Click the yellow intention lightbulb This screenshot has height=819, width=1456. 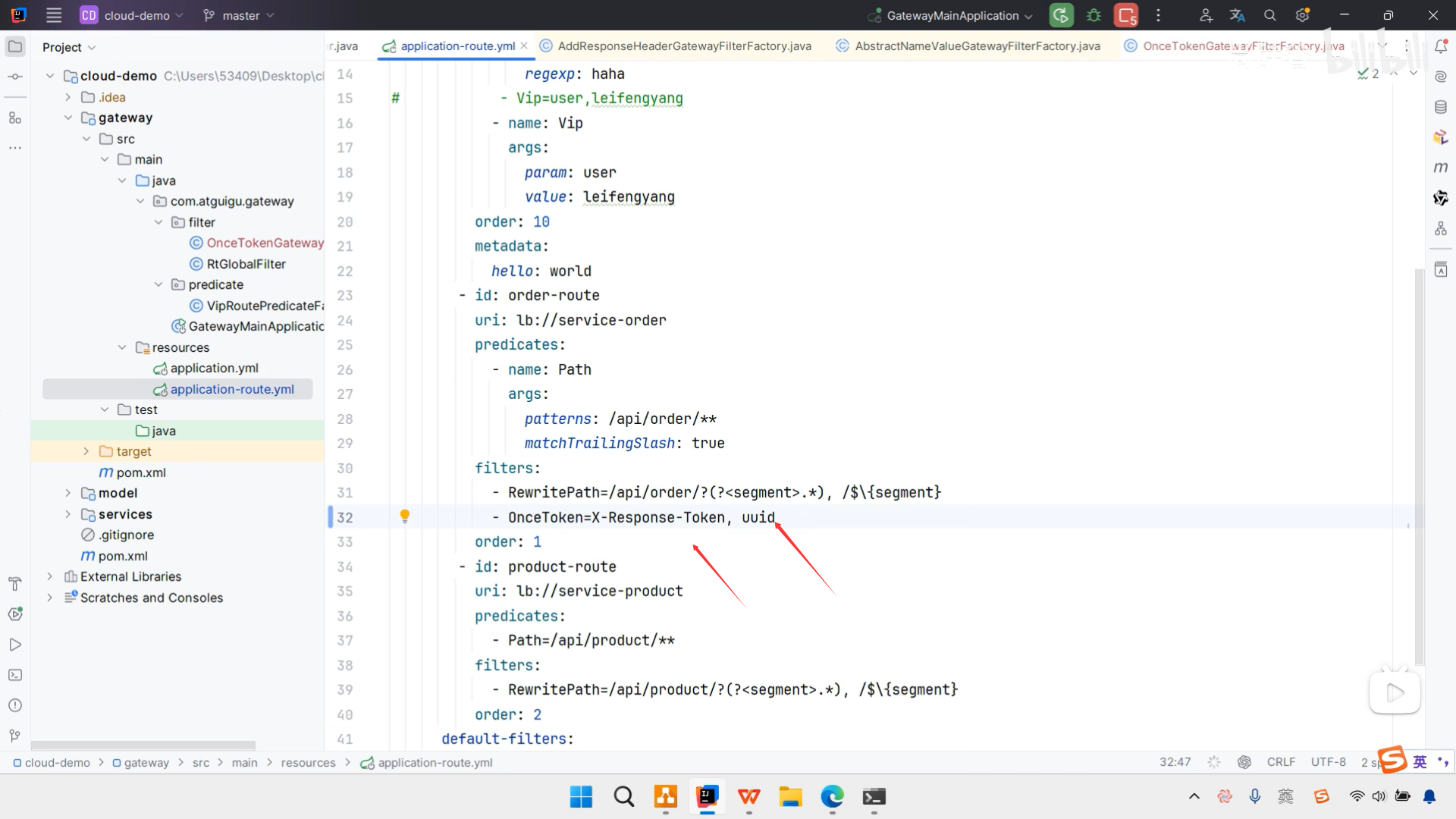[x=405, y=516]
